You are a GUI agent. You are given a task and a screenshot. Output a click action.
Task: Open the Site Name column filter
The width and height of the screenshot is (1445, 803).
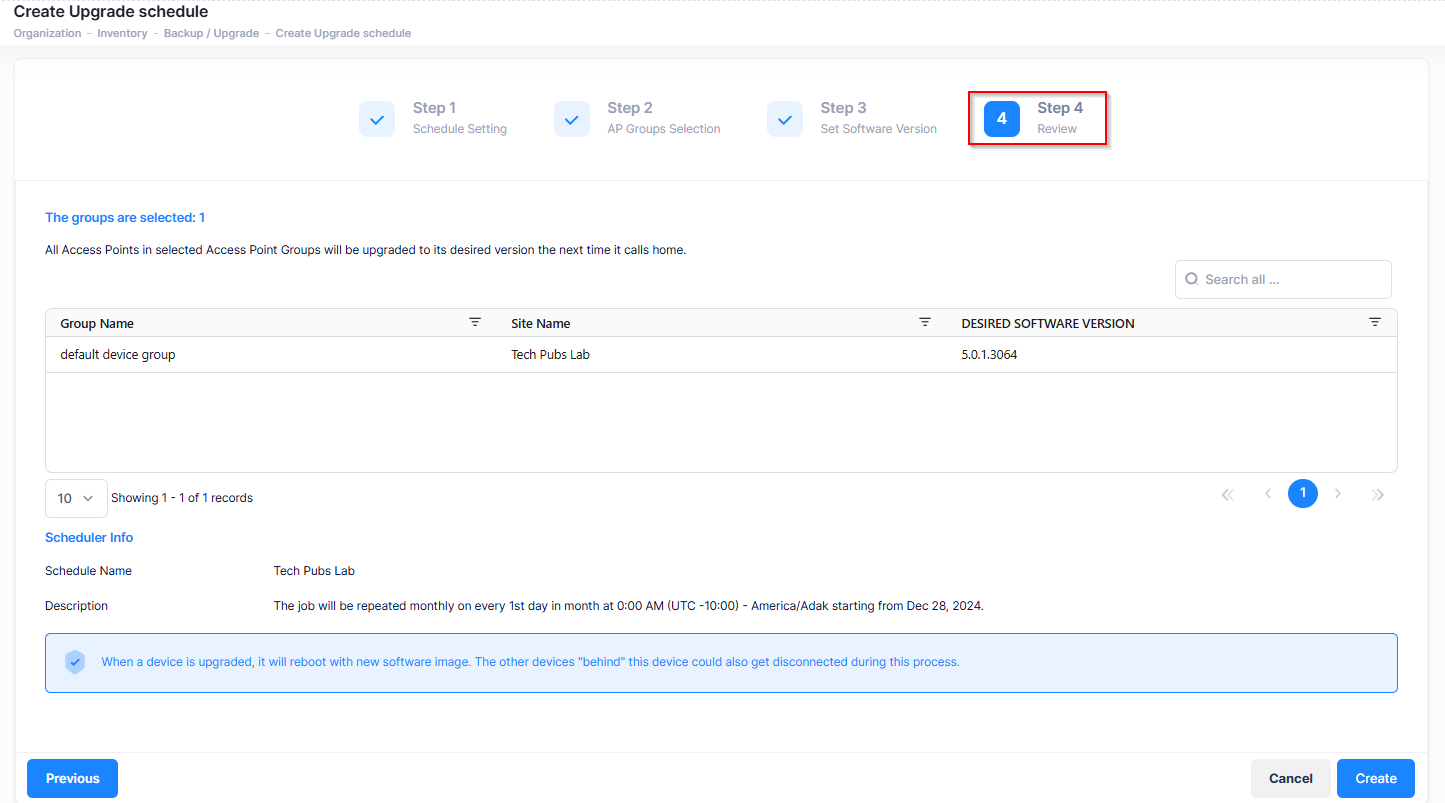coord(925,322)
